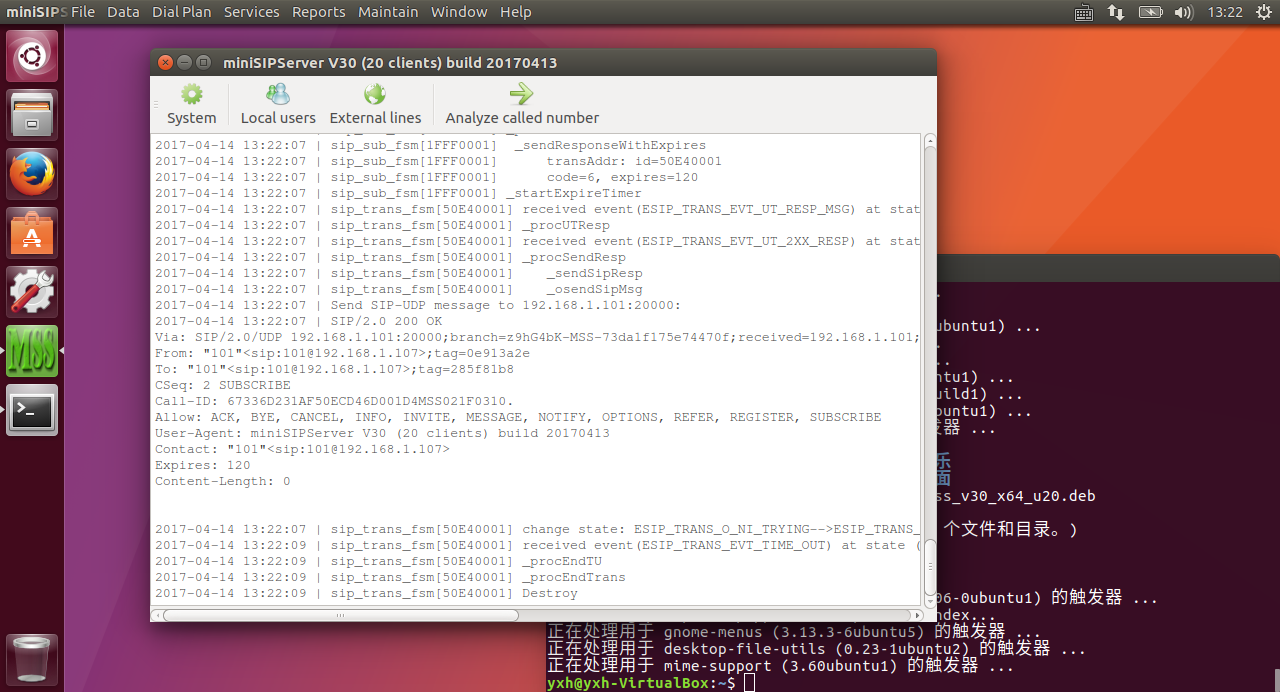
Task: Click vertical scrollbar of log view
Action: pyautogui.click(x=929, y=567)
